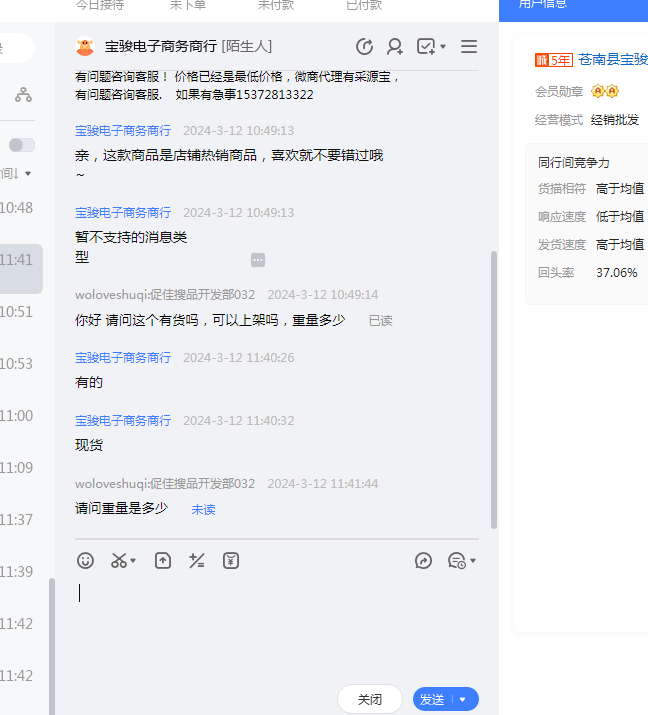The image size is (648, 715).
Task: Click the yen payment icon
Action: [x=231, y=561]
